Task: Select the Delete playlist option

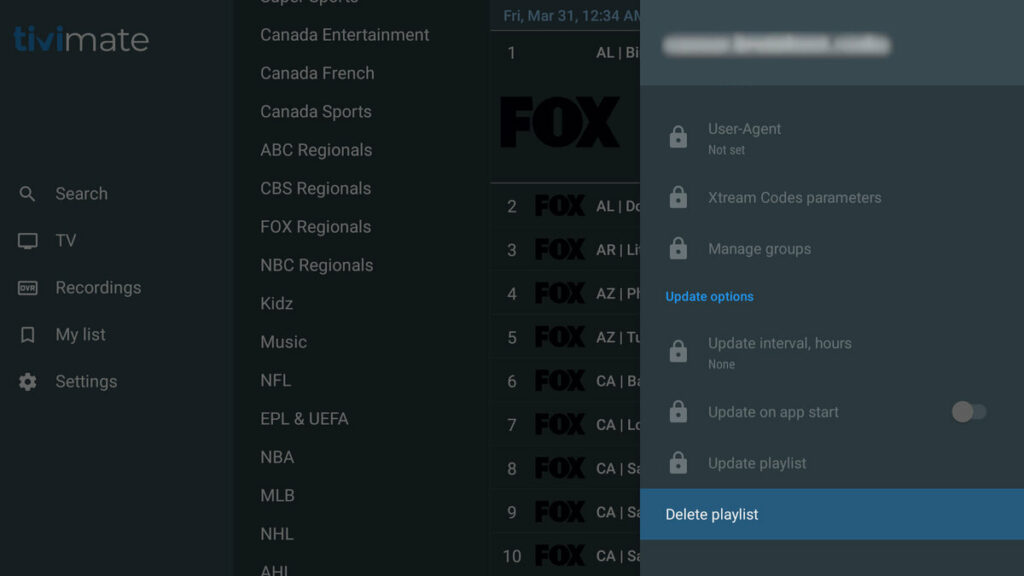Action: click(712, 514)
